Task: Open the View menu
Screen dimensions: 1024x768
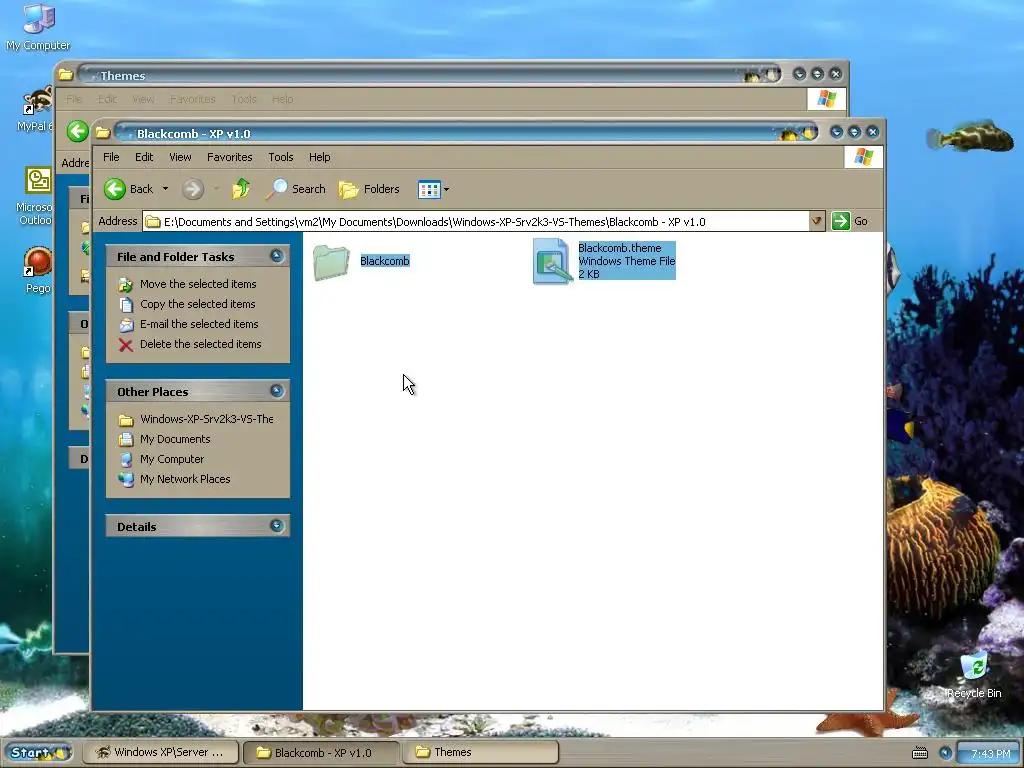Action: coord(180,157)
